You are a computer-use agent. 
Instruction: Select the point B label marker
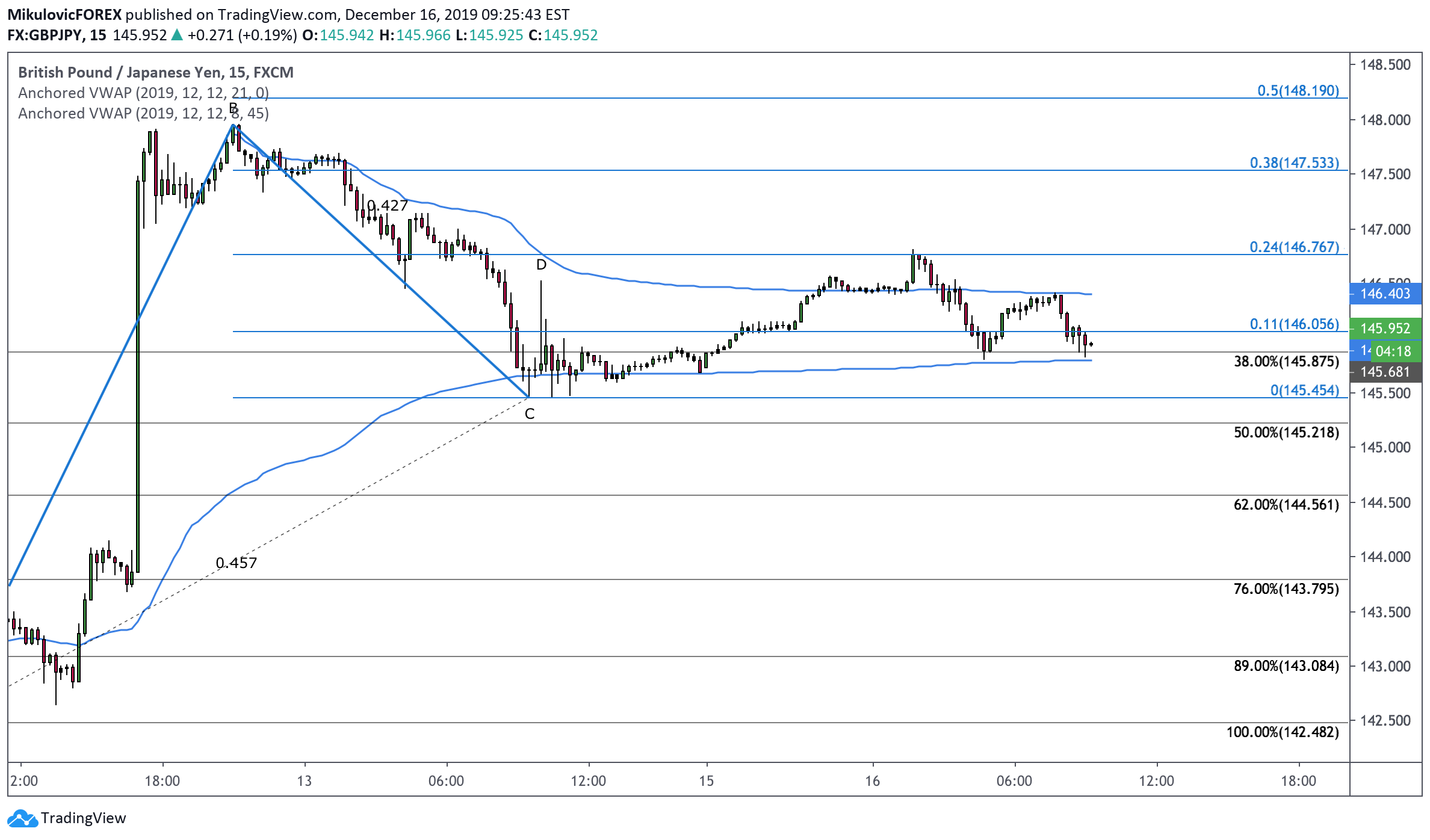pos(234,109)
